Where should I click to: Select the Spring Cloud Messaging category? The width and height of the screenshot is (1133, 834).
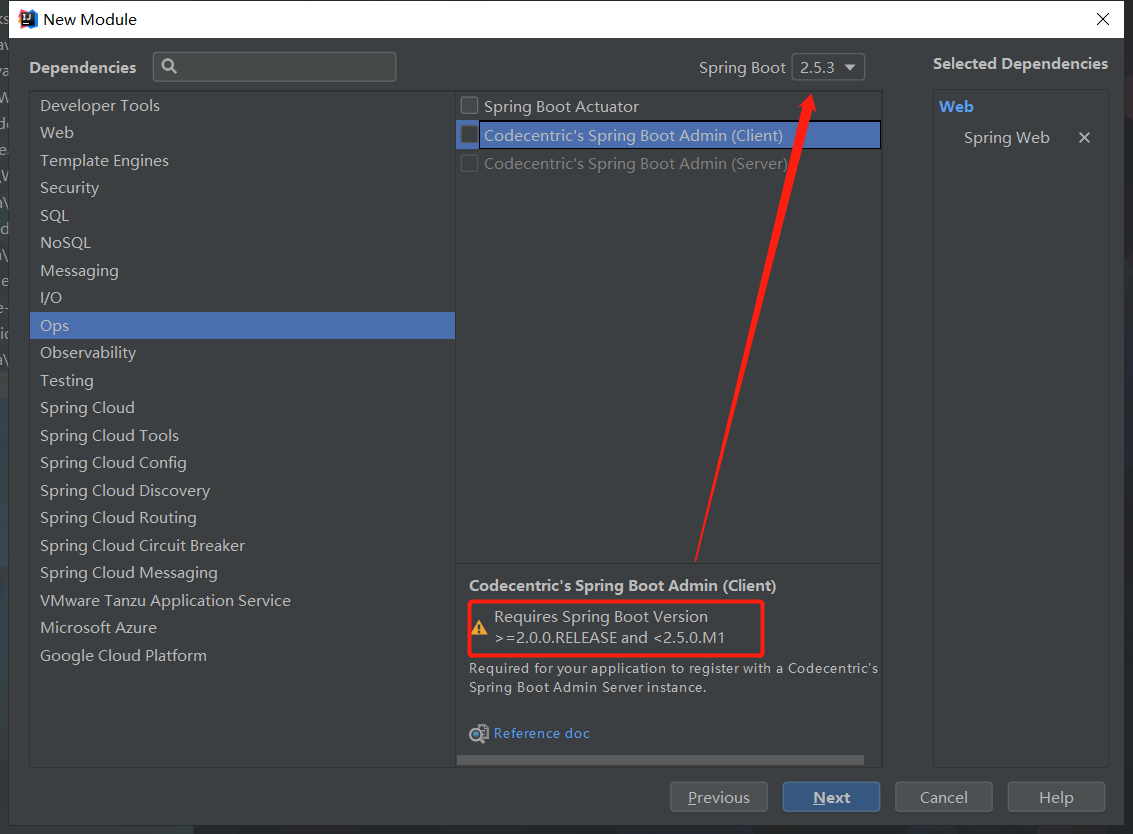tap(242, 572)
